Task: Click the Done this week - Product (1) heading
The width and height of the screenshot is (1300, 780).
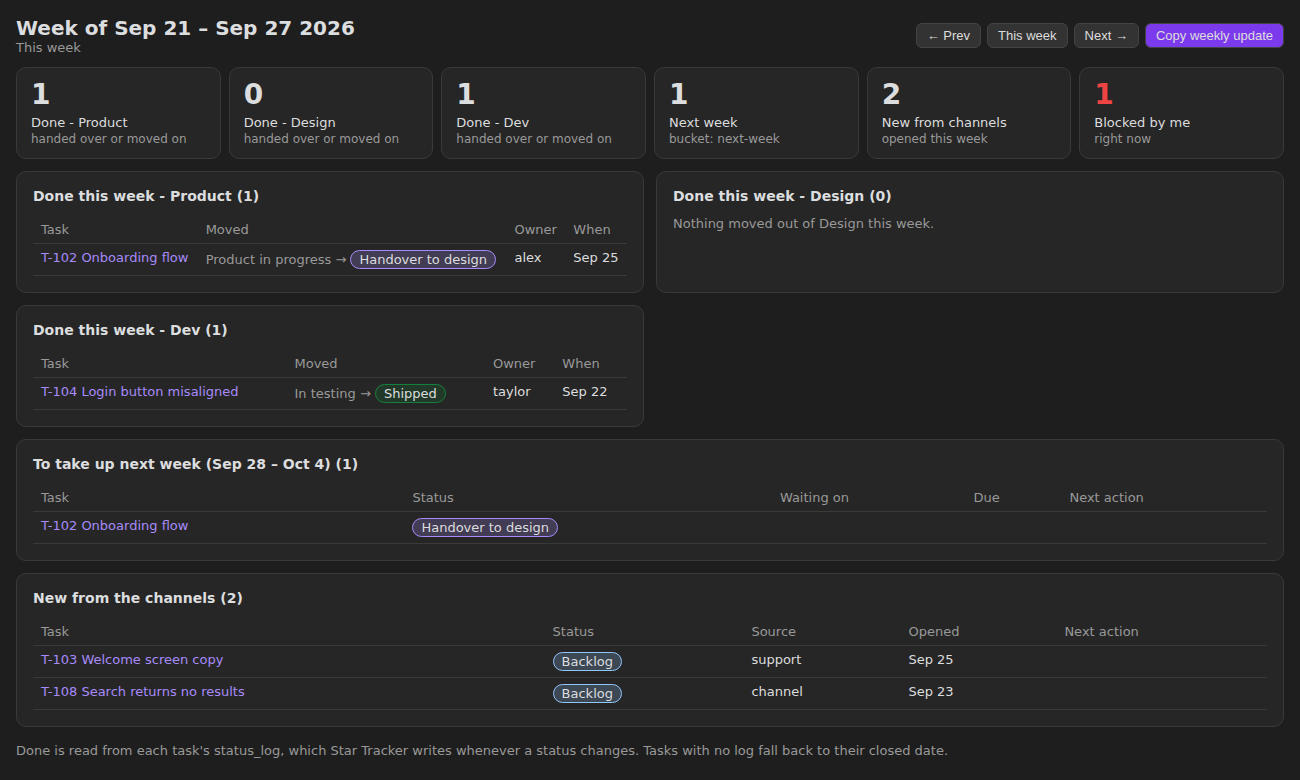Action: (146, 196)
